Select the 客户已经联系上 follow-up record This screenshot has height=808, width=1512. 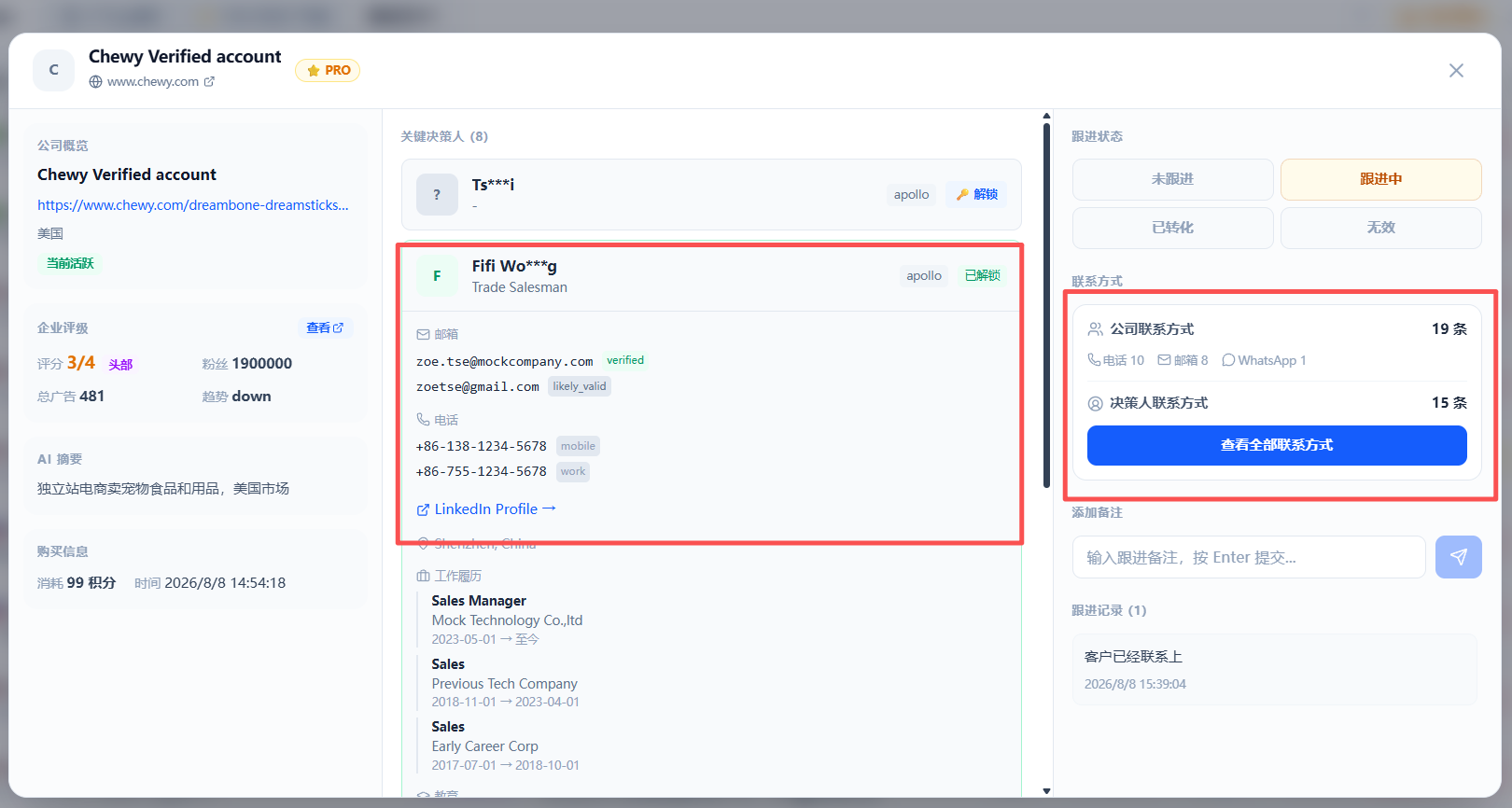coord(1275,670)
